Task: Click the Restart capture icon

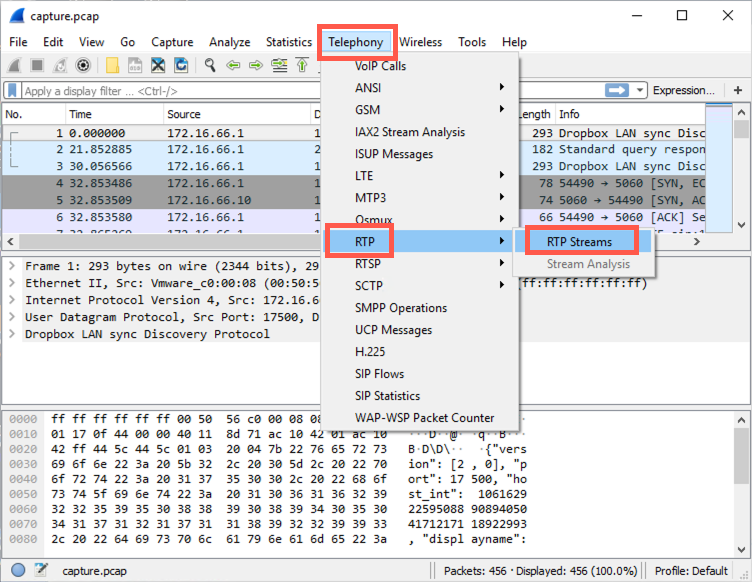Action: click(60, 65)
